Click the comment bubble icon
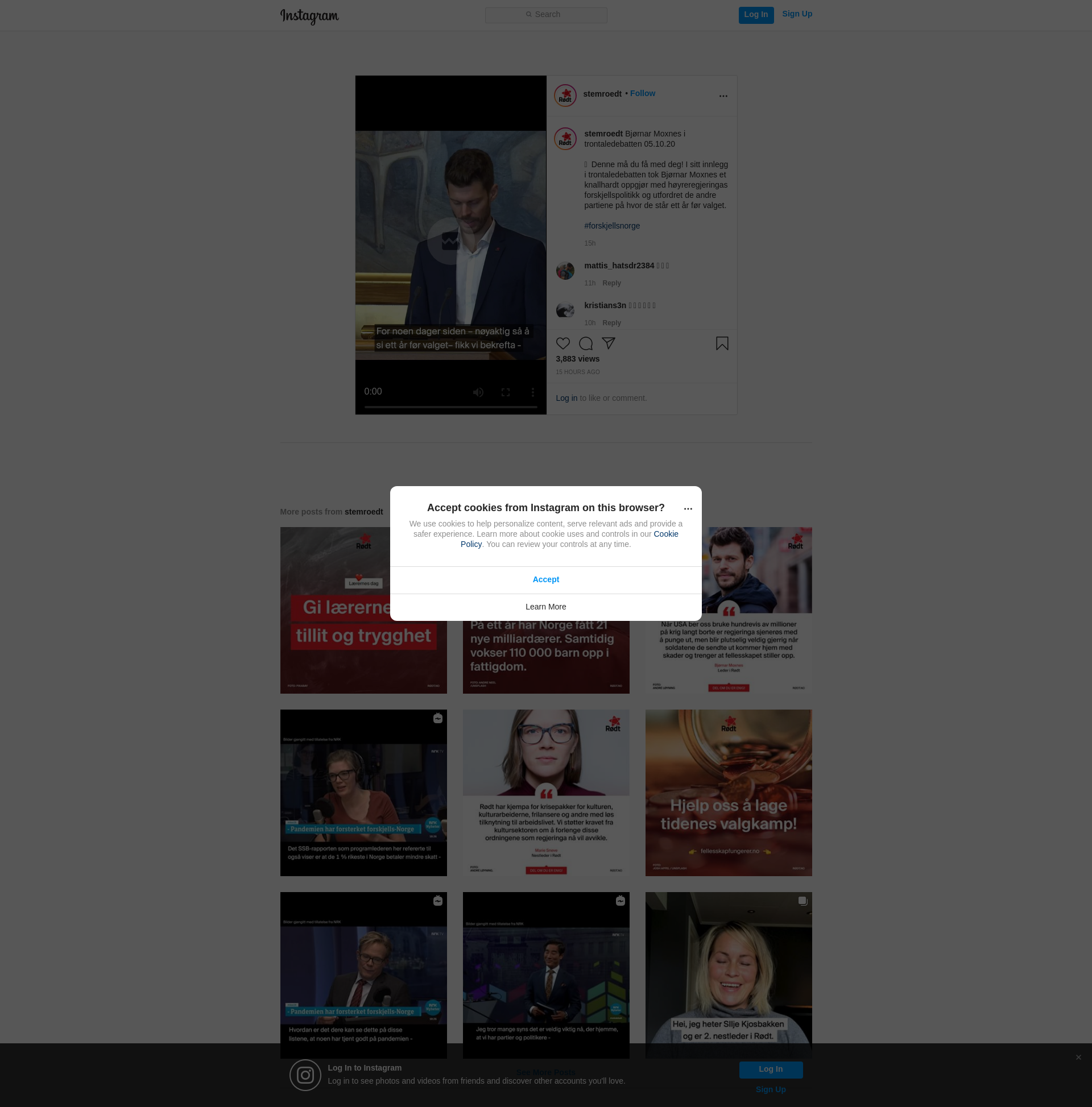This screenshot has height=1107, width=1092. pyautogui.click(x=585, y=343)
